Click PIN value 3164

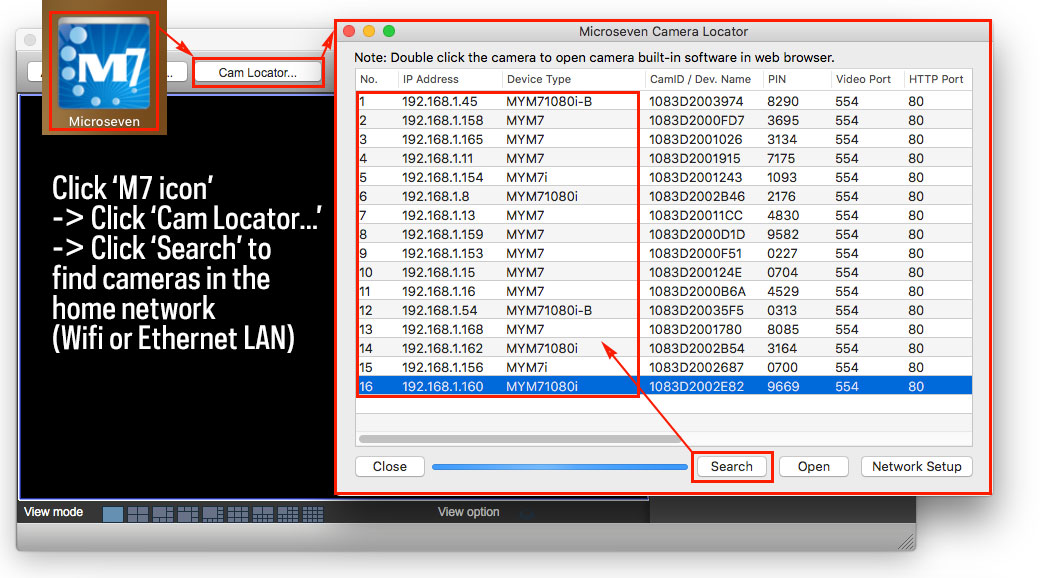pyautogui.click(x=782, y=349)
